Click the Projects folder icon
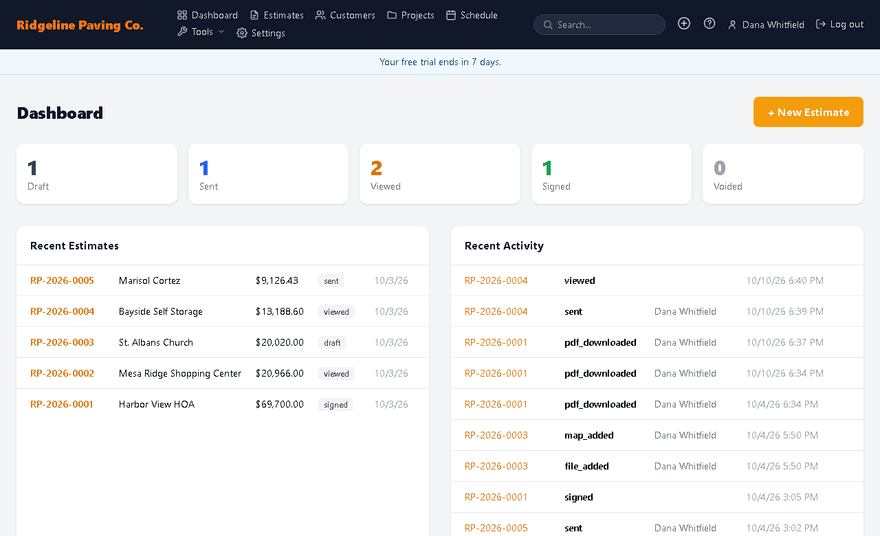The width and height of the screenshot is (880, 536). [392, 15]
